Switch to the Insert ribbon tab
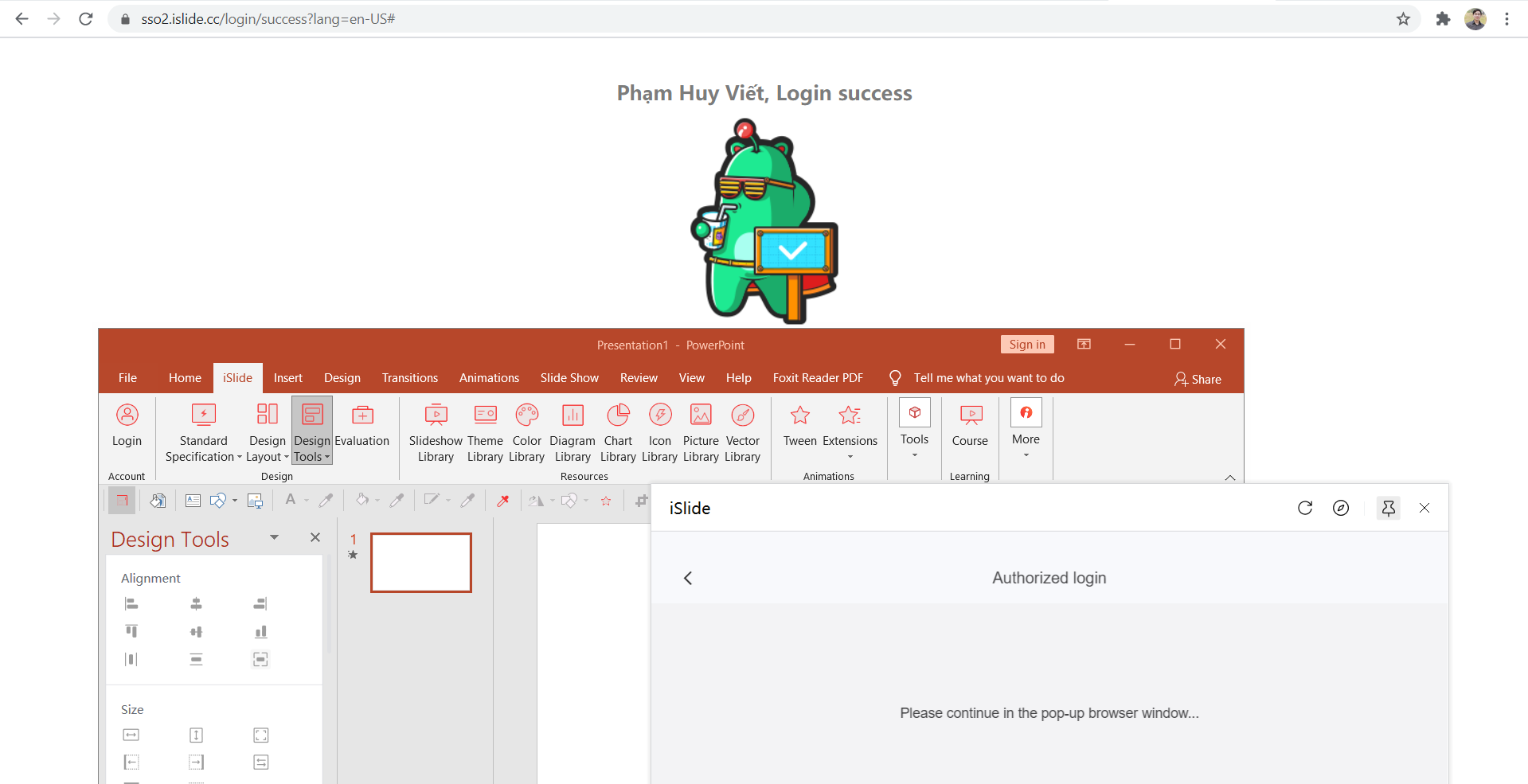Image resolution: width=1528 pixels, height=784 pixels. (288, 378)
